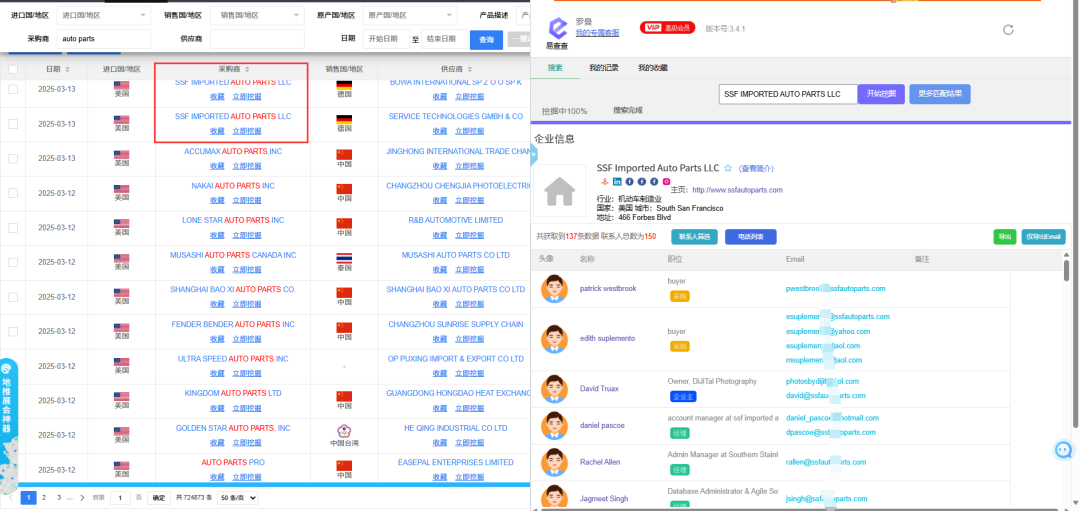Sort by 采购商 column arrows

[247, 69]
